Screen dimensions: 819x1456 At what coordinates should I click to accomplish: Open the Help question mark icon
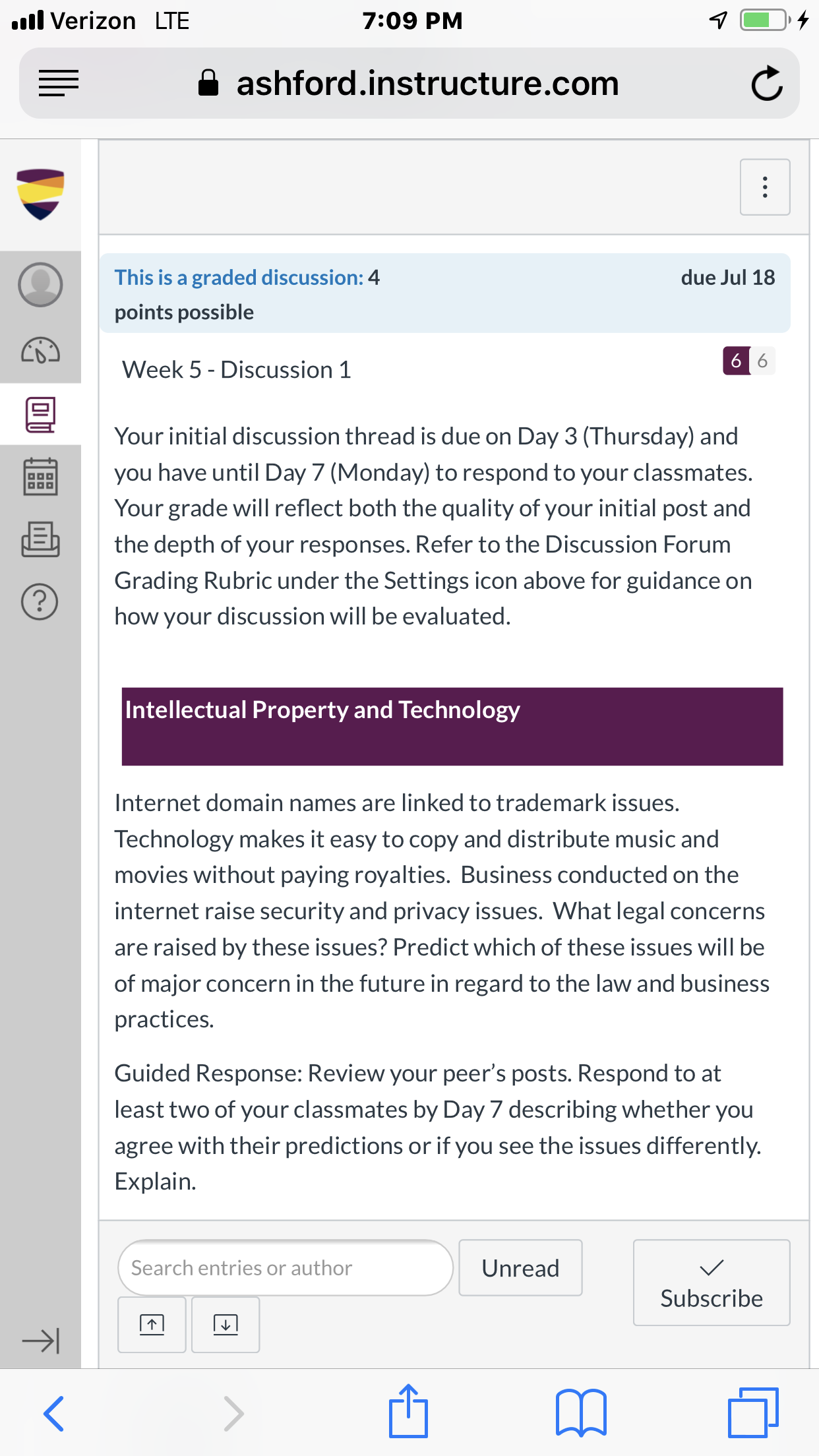point(40,601)
